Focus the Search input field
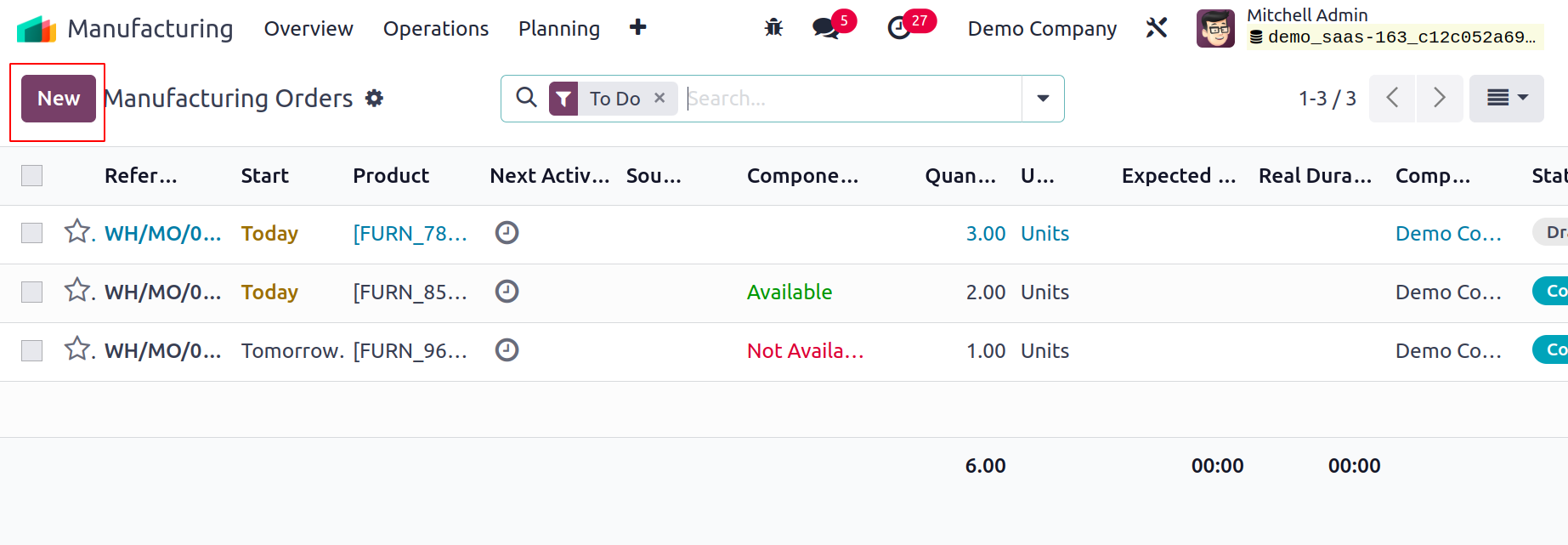Viewport: 1568px width, 545px height. pos(852,99)
